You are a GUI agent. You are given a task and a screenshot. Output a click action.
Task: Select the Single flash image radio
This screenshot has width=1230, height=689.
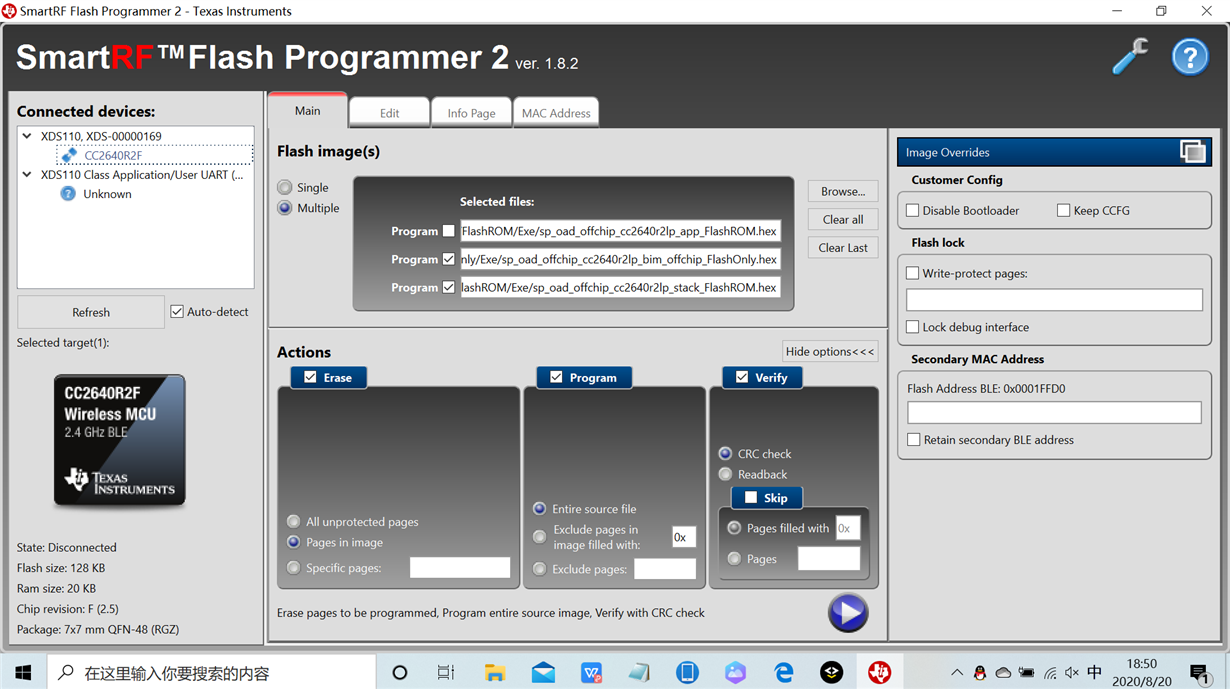(285, 187)
